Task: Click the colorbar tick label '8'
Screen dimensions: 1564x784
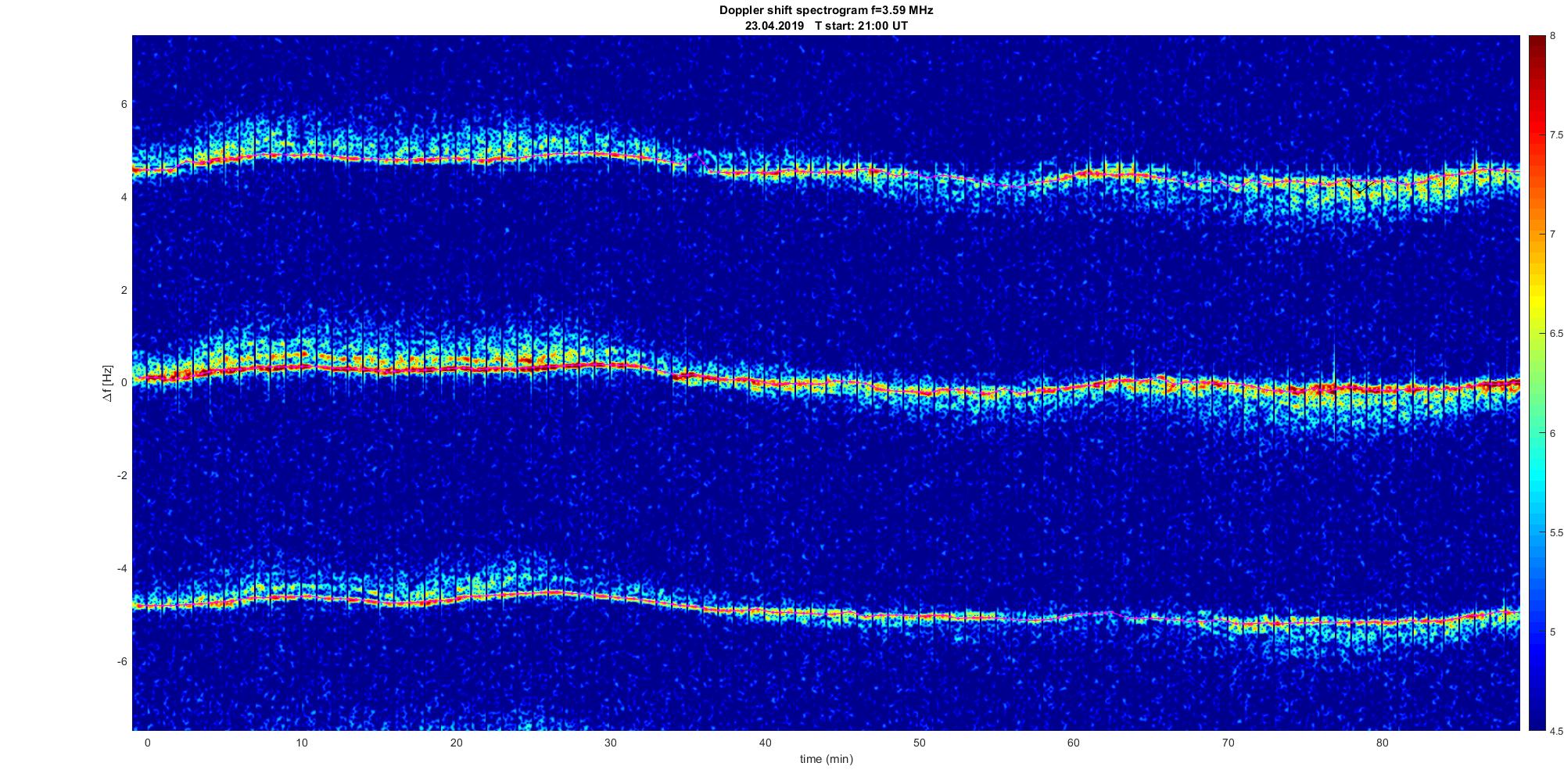Action: 1551,36
